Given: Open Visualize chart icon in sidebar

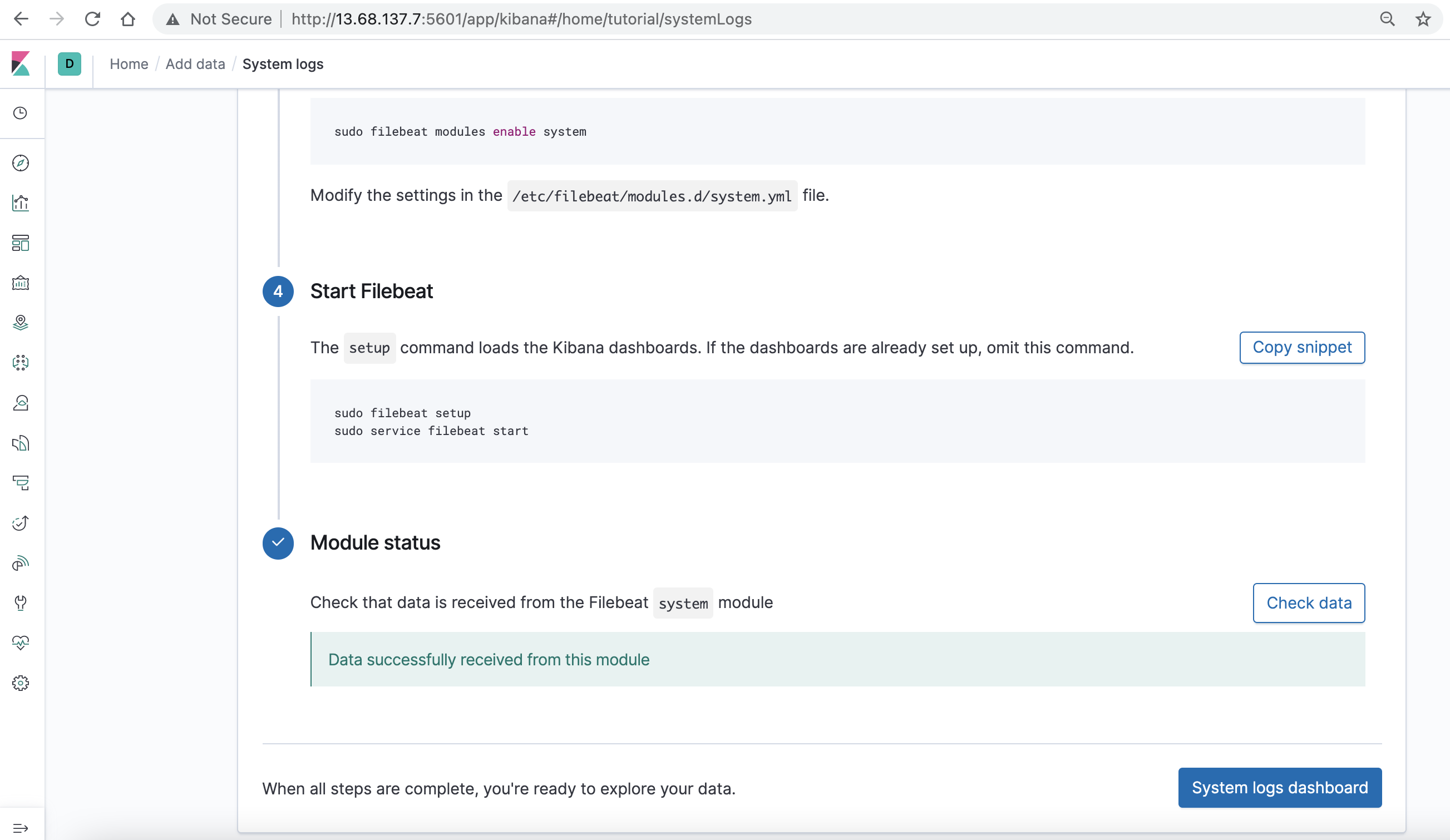Looking at the screenshot, I should coord(21,203).
